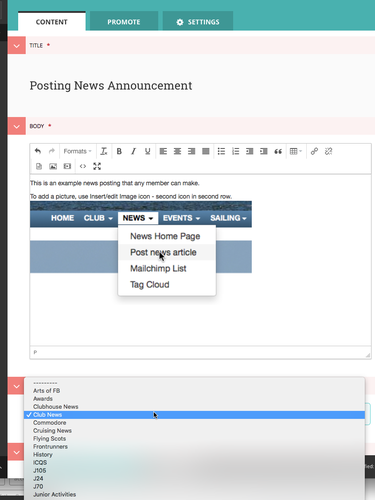Choose ICQS category

195,463
